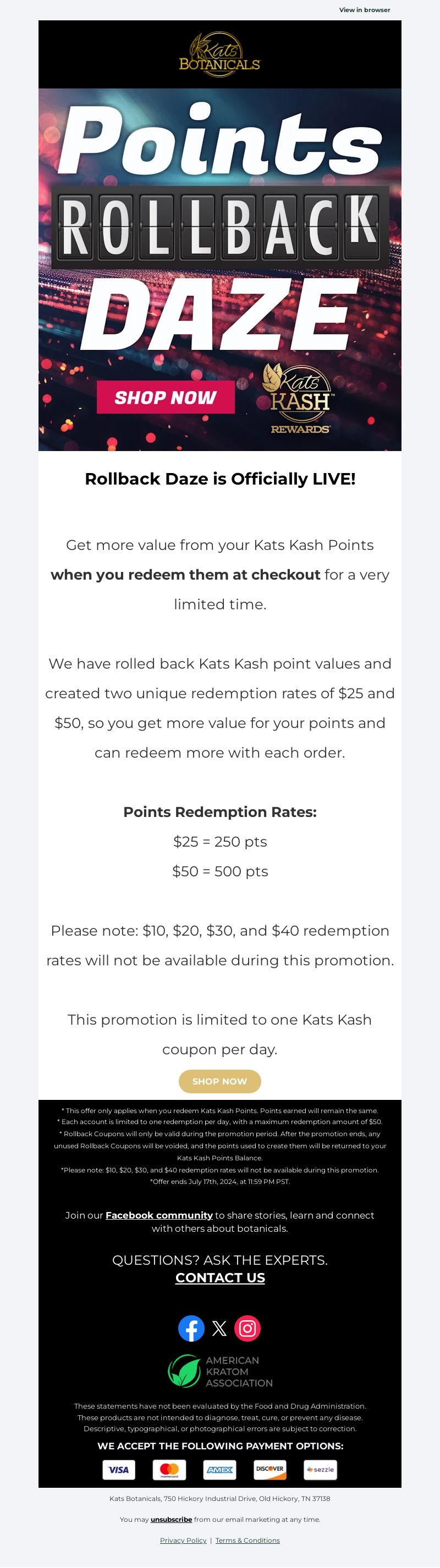
Task: Click the gold SHOP NOW button
Action: [220, 1081]
